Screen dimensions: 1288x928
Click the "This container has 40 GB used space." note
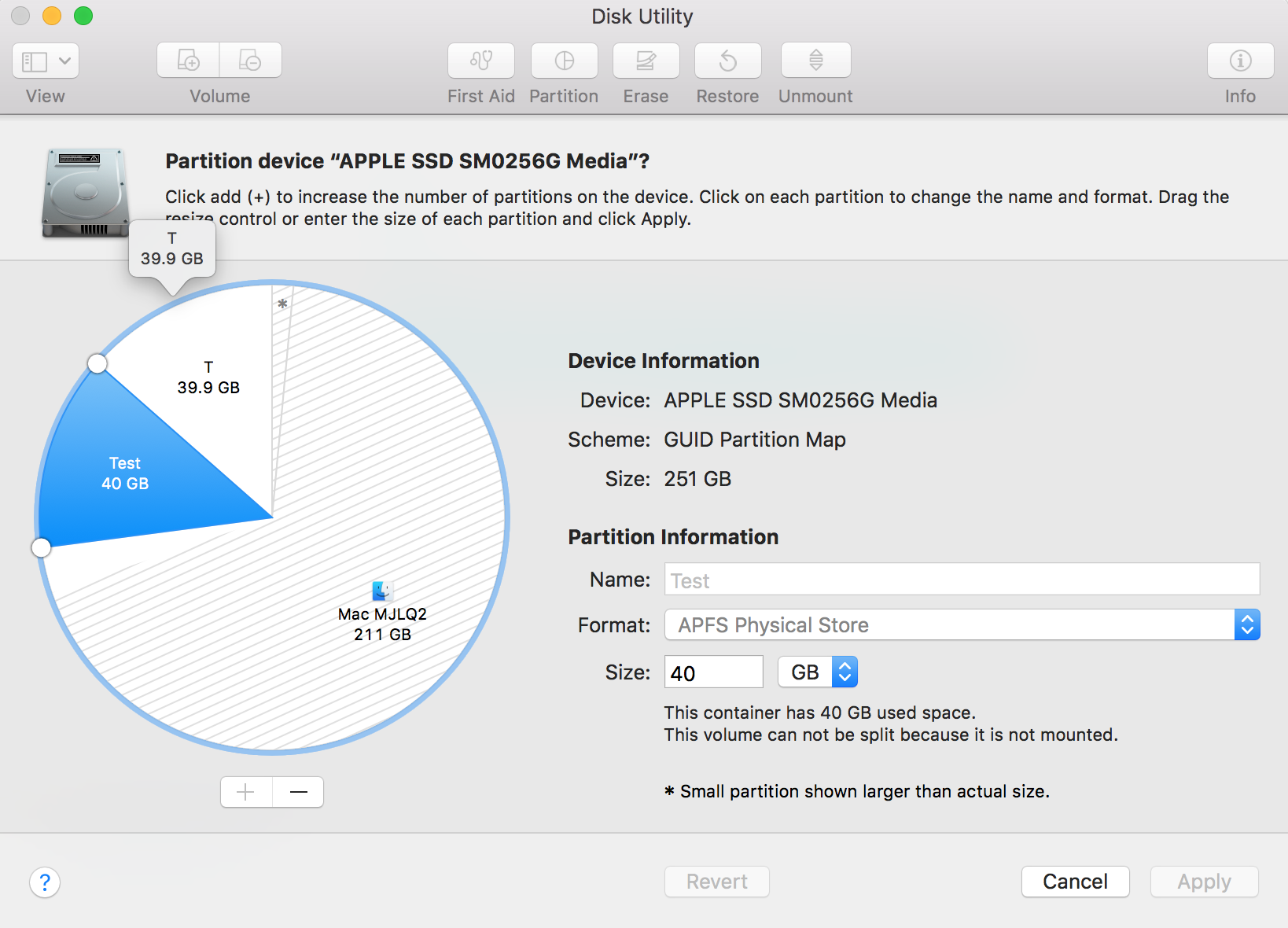[x=819, y=713]
